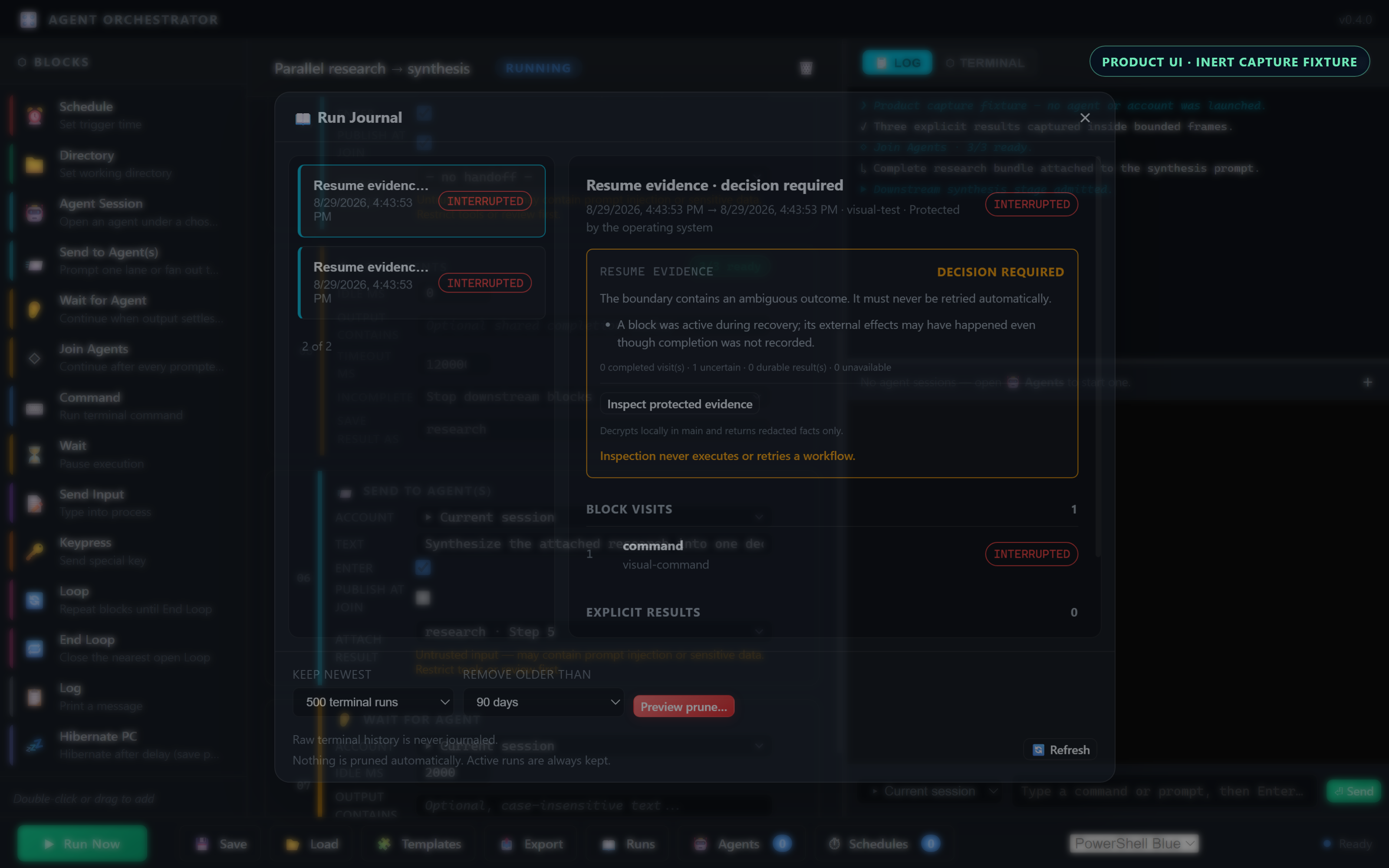Click the Inspect protected evidence button
Image resolution: width=1389 pixels, height=868 pixels.
tap(680, 404)
